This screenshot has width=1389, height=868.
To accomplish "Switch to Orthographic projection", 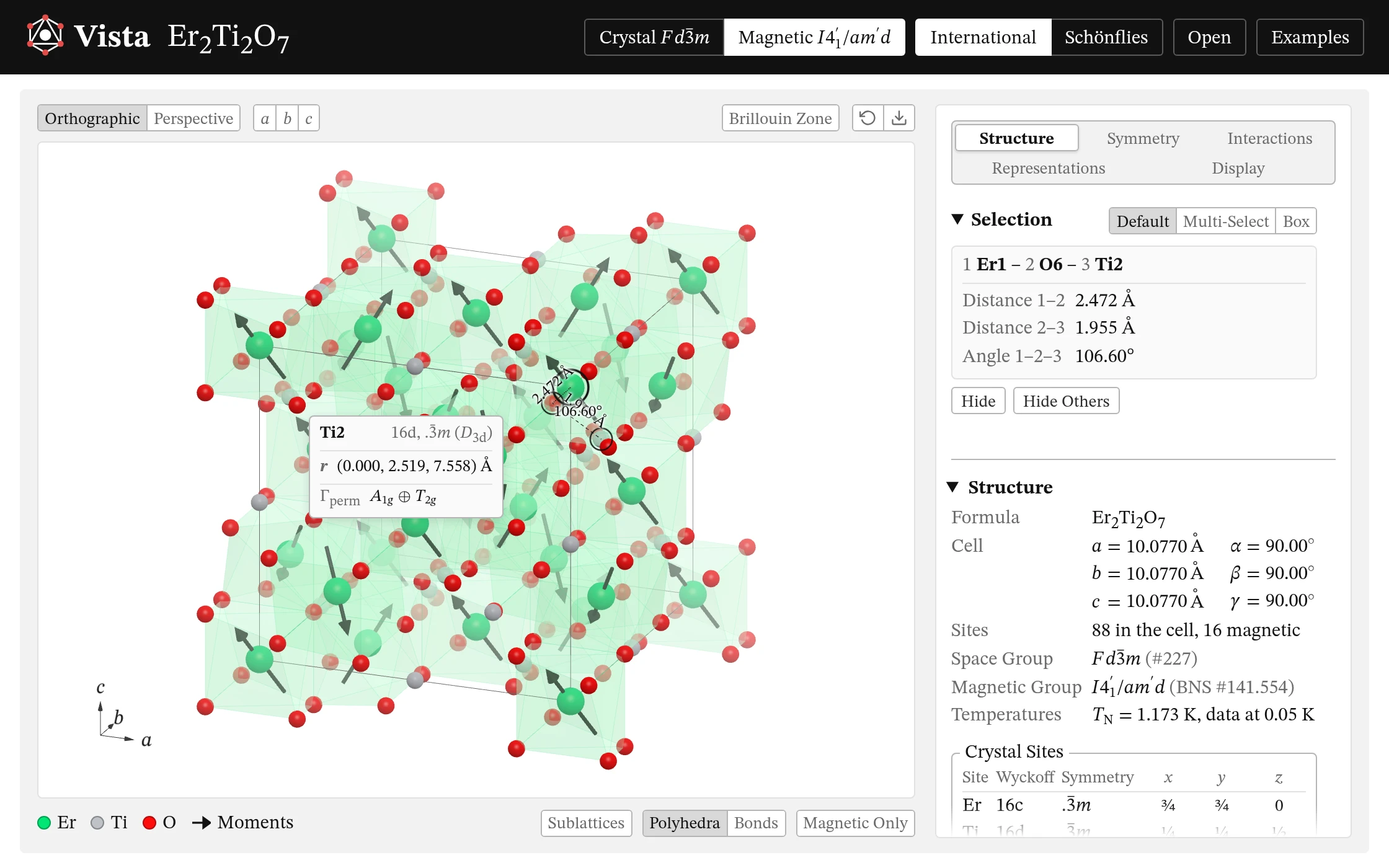I will (x=92, y=118).
